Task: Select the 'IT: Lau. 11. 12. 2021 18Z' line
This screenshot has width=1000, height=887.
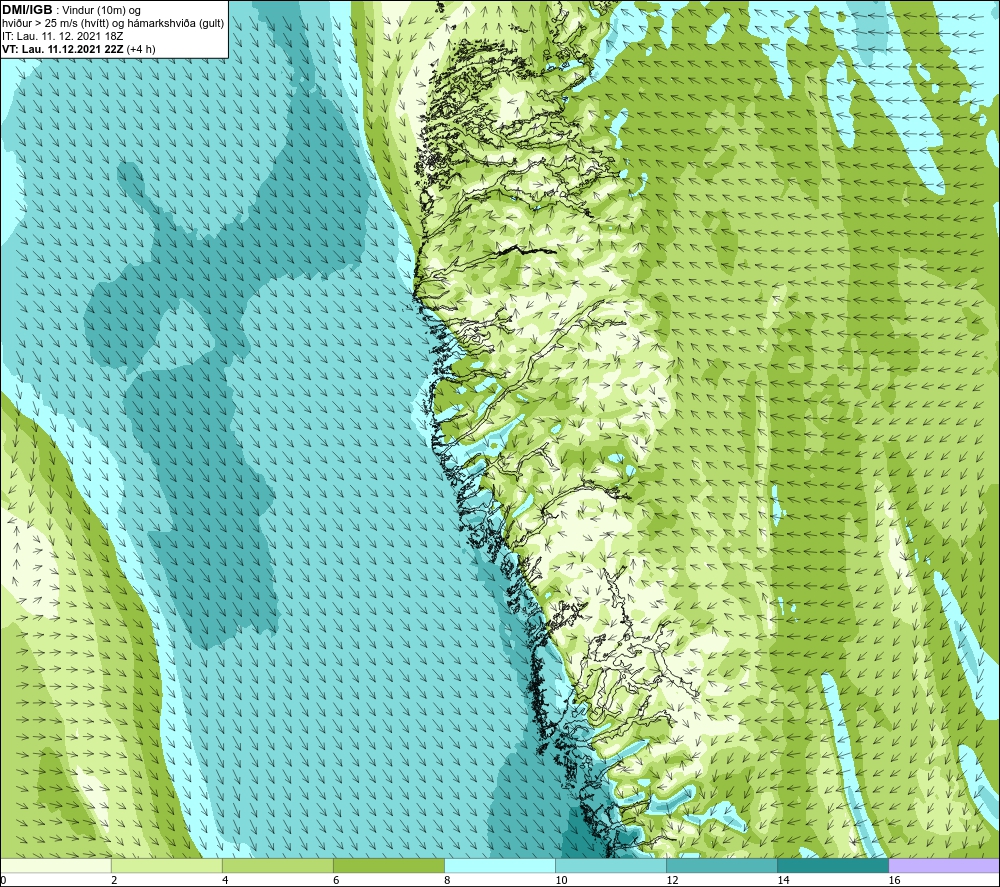Action: tap(62, 36)
